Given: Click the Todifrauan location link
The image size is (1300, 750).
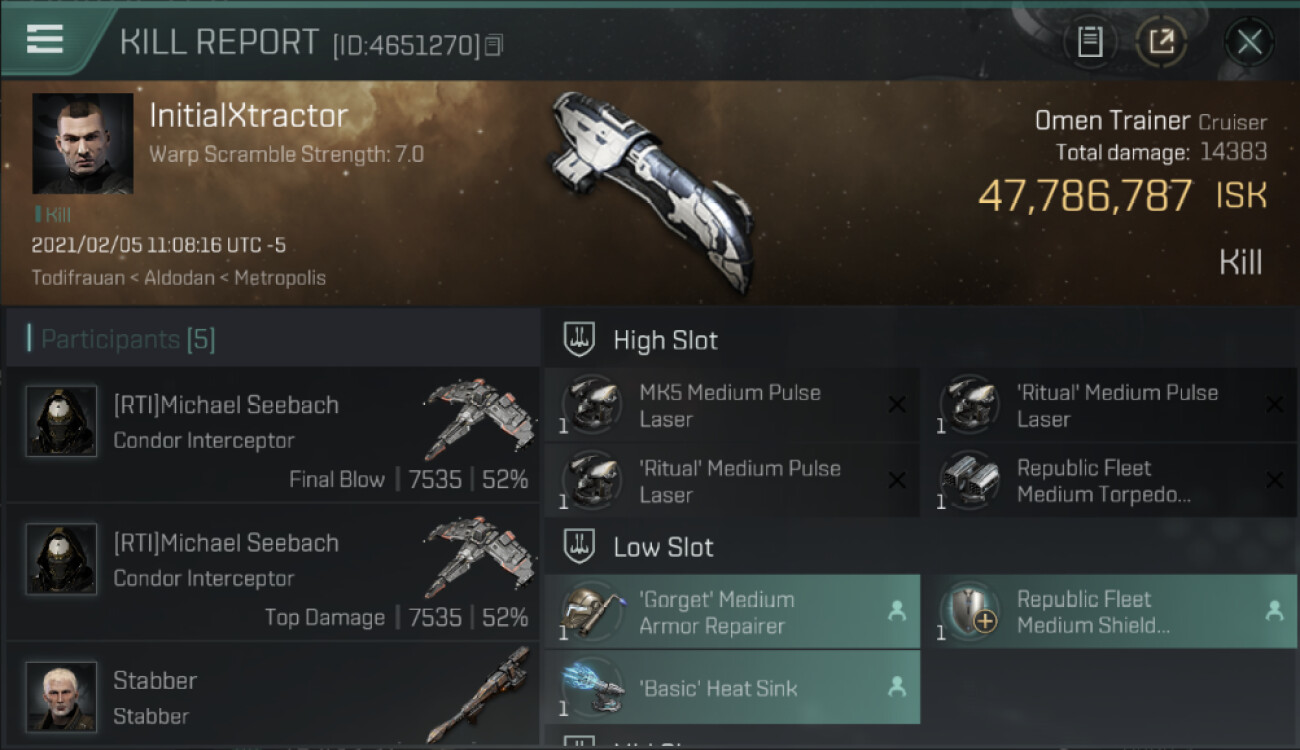Looking at the screenshot, I should click(x=74, y=277).
